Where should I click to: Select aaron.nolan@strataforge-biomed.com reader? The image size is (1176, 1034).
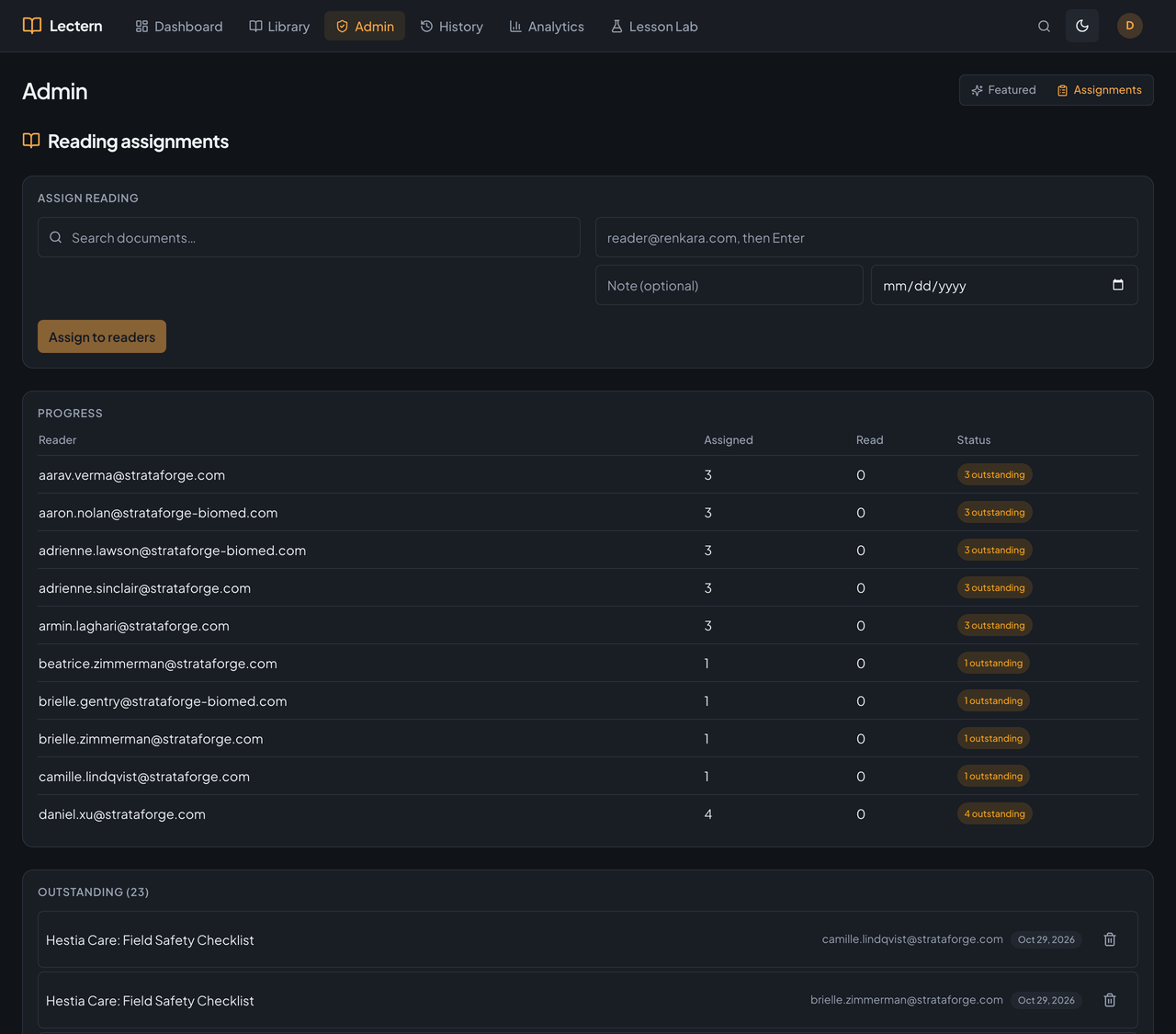point(158,513)
